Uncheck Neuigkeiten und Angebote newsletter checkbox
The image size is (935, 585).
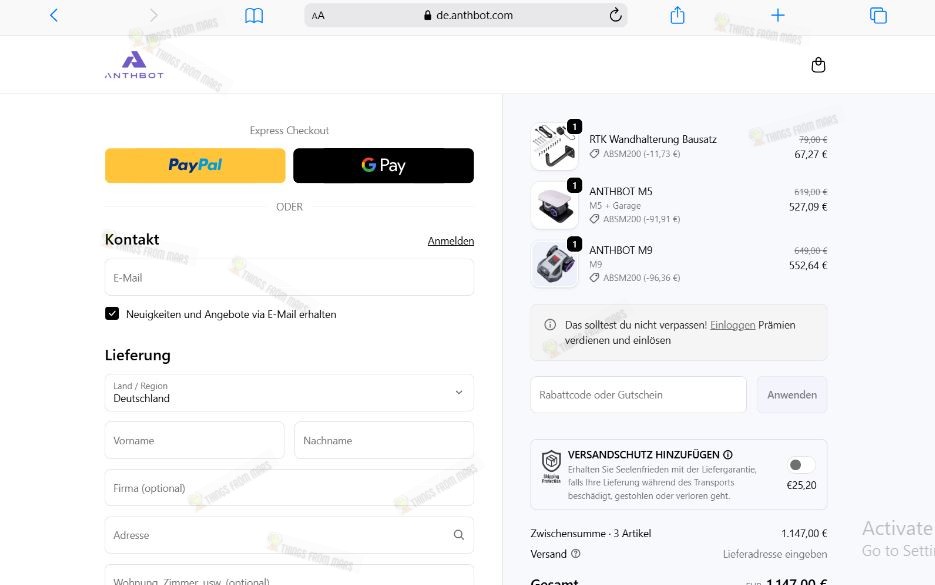[x=112, y=314]
